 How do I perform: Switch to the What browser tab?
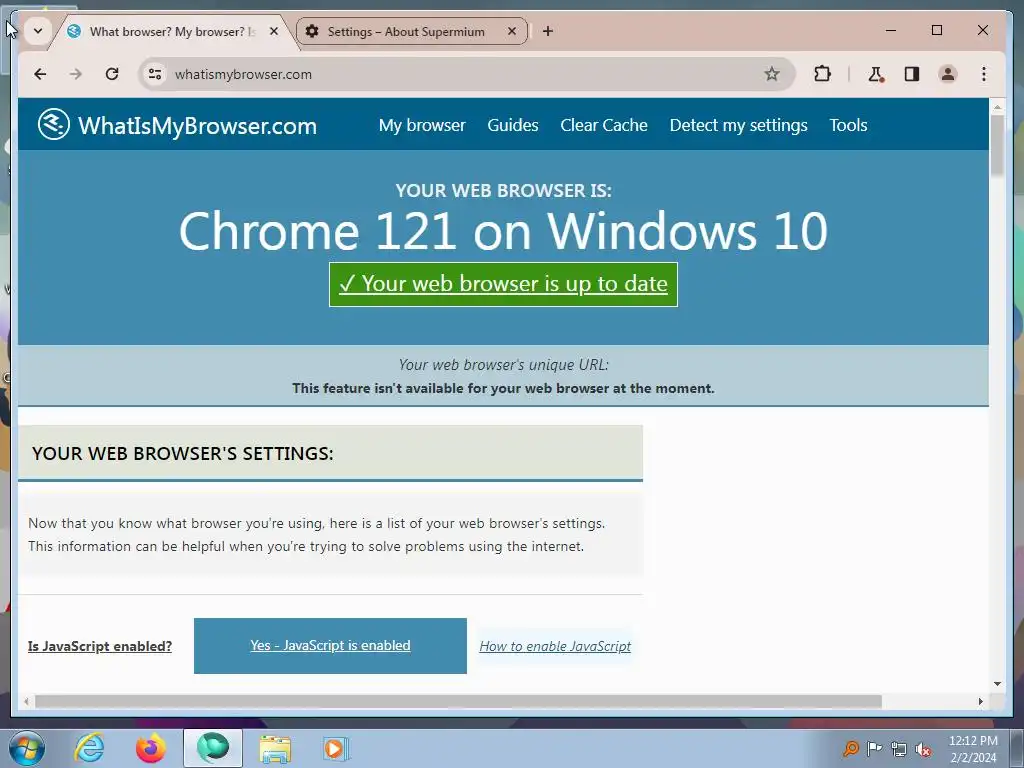tap(171, 31)
